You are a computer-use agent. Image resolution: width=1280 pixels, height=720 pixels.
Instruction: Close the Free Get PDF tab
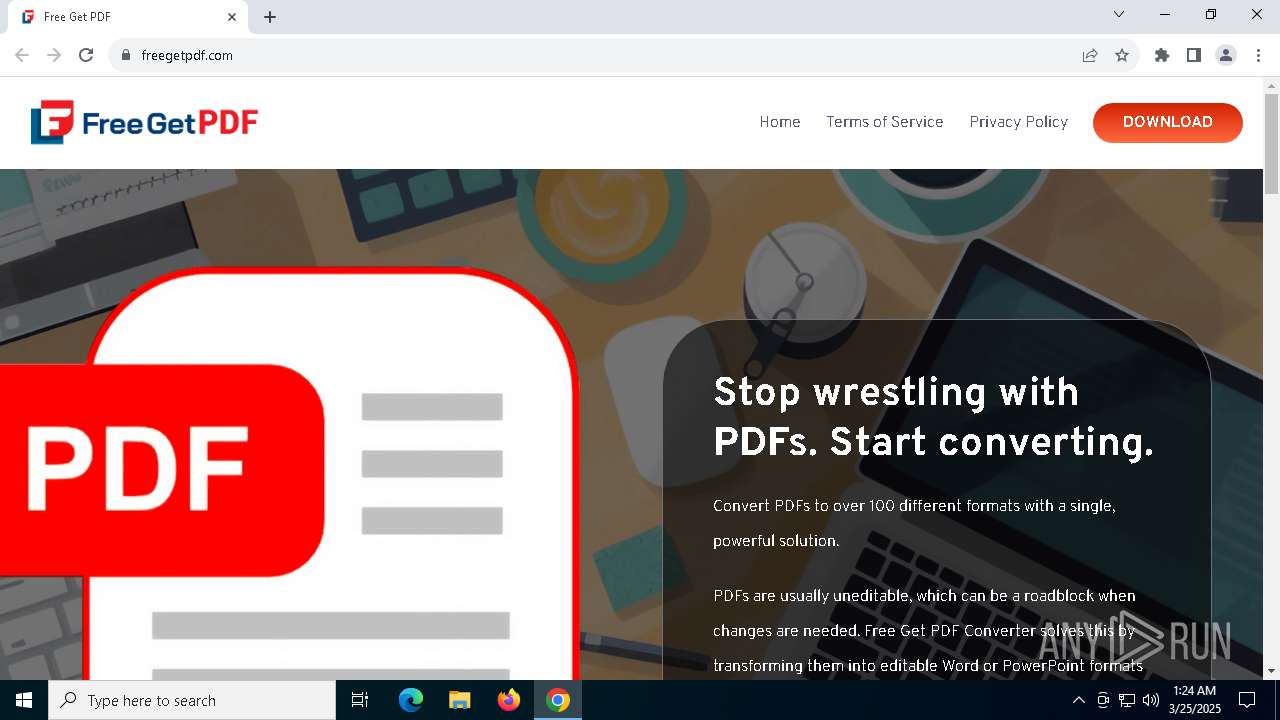pos(232,17)
